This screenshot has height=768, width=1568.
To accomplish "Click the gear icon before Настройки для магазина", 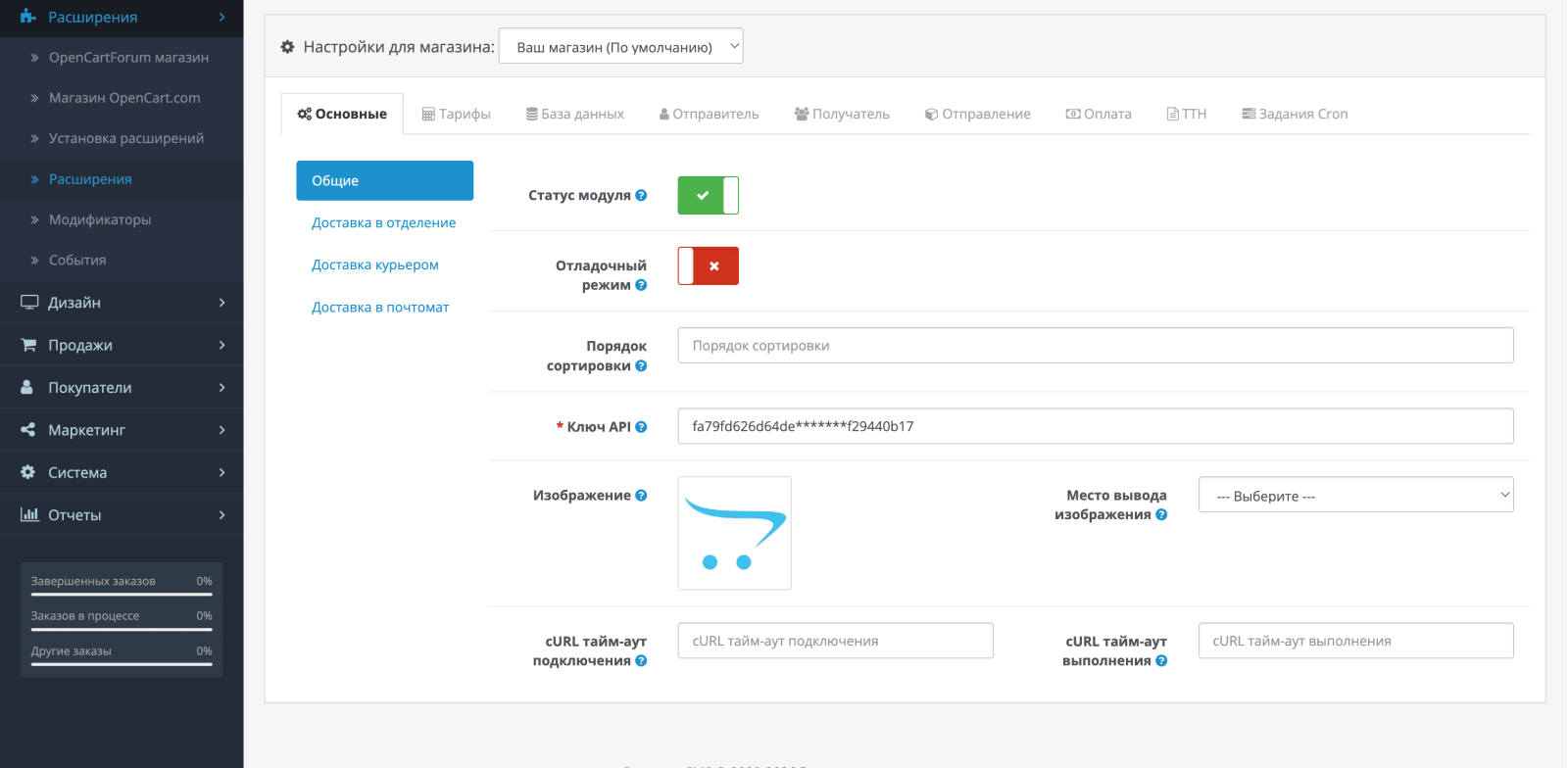I will [287, 46].
